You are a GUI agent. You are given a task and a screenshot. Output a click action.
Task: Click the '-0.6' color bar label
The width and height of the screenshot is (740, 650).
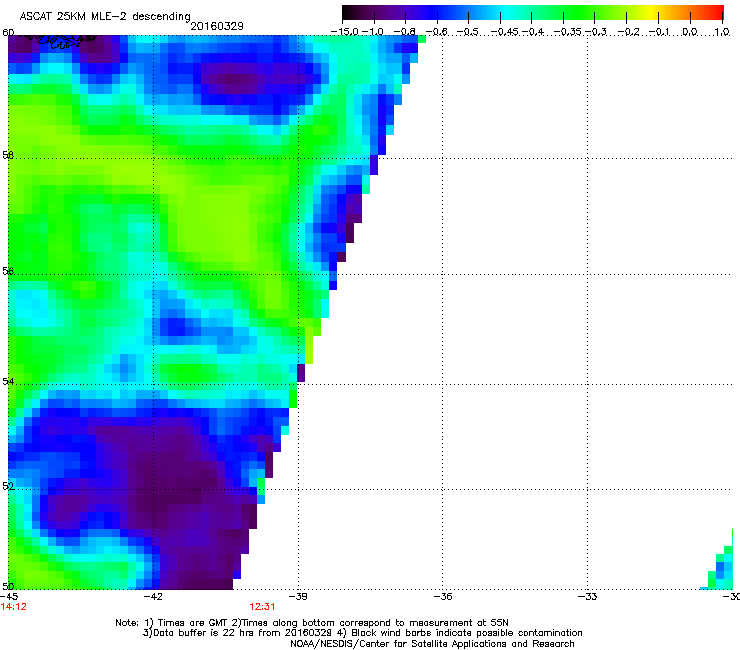[x=437, y=32]
